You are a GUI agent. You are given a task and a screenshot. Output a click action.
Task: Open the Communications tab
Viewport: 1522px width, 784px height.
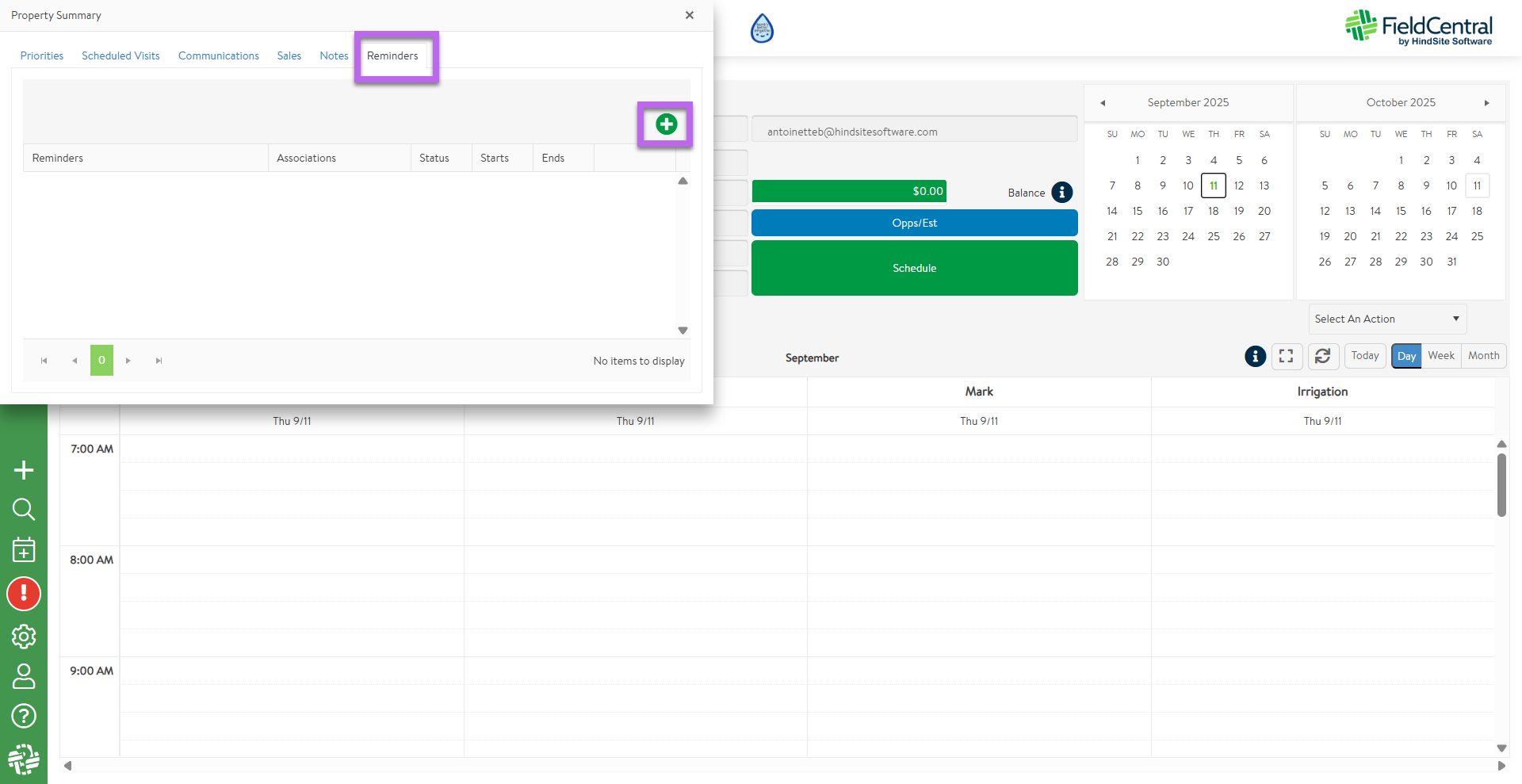coord(218,55)
